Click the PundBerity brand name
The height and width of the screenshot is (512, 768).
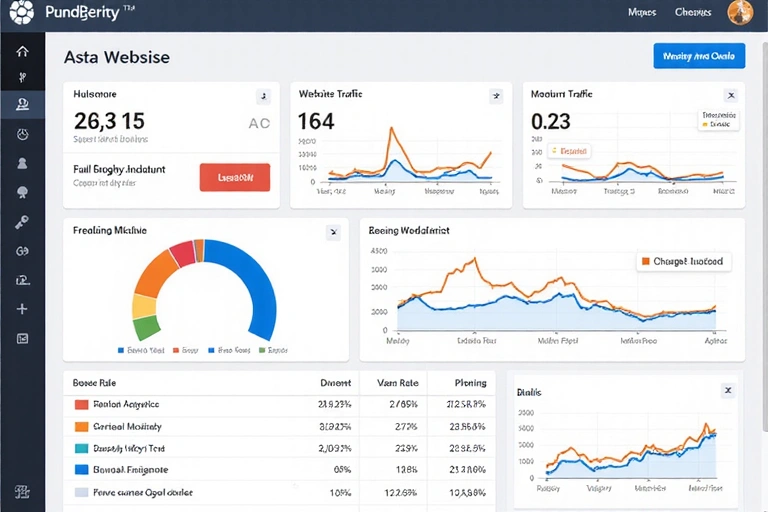(82, 12)
